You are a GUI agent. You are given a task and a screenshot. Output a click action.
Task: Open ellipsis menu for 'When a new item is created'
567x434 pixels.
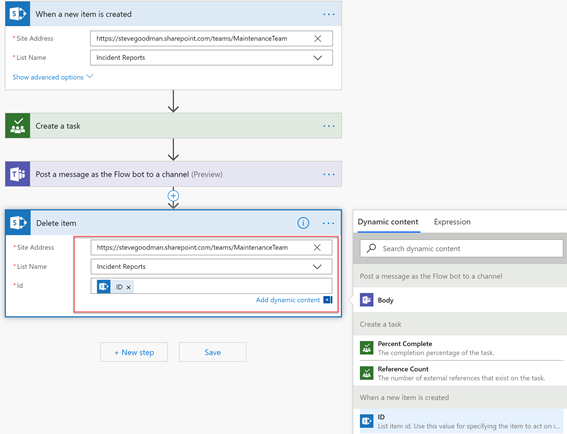tap(329, 14)
